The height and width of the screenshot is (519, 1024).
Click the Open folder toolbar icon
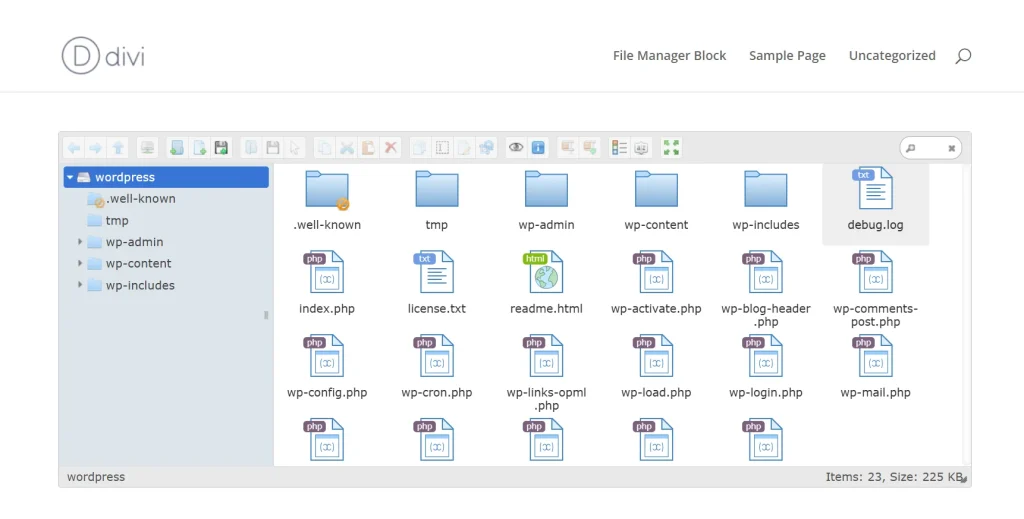coord(251,148)
